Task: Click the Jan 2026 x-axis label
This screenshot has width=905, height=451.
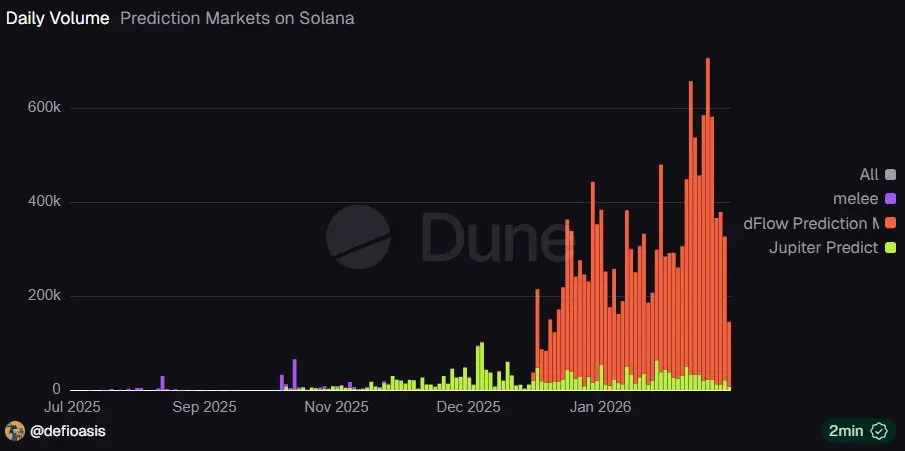Action: (601, 407)
